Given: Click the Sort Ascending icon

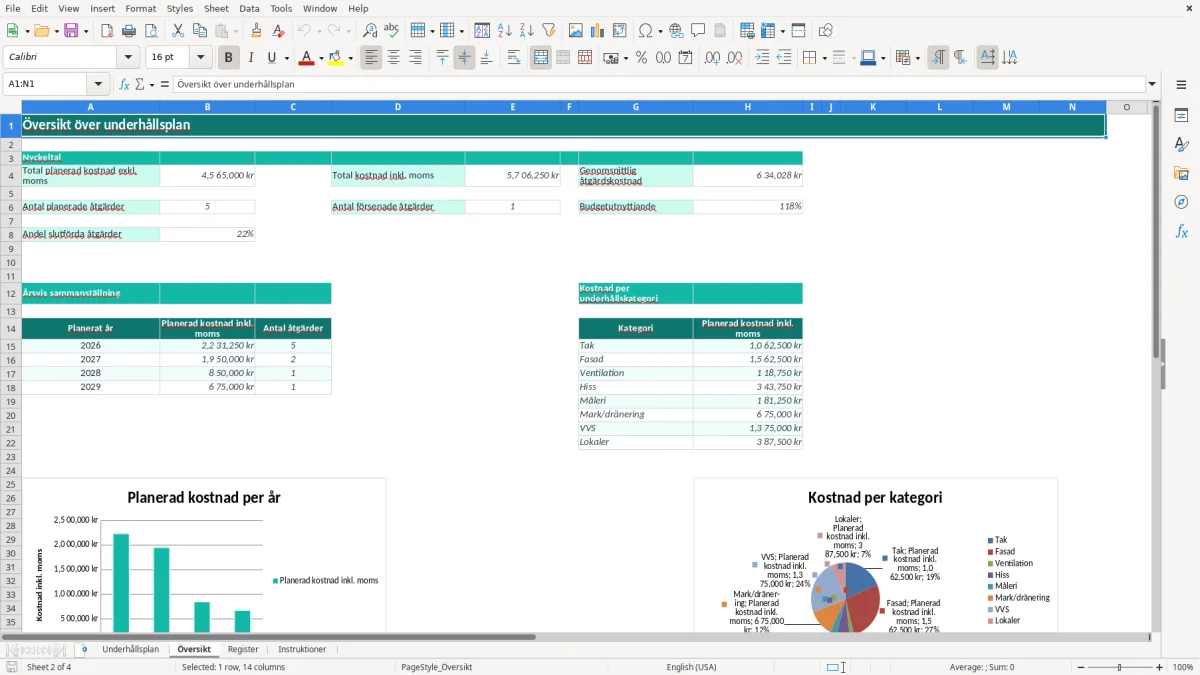Looking at the screenshot, I should [x=505, y=31].
